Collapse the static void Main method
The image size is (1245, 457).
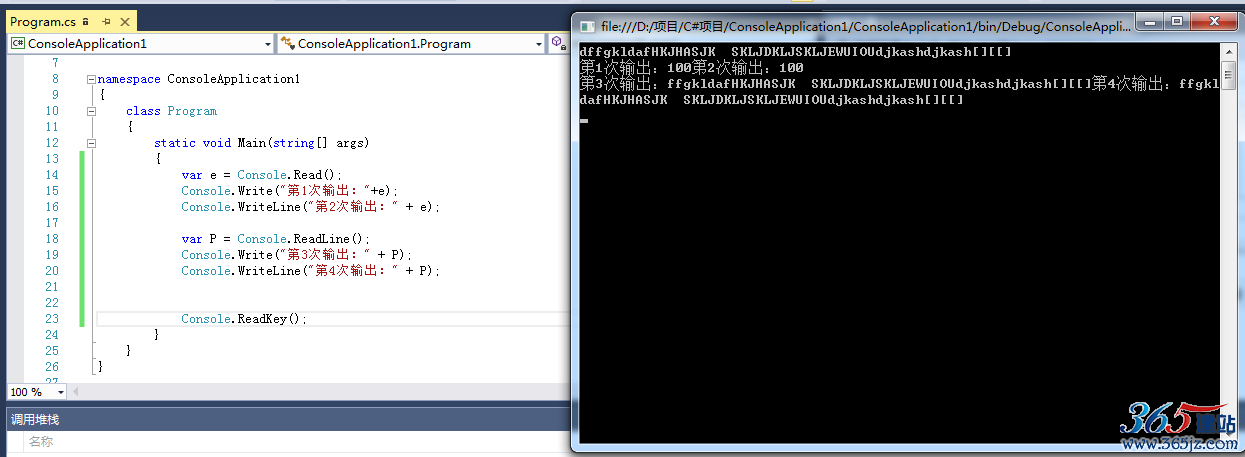[x=91, y=143]
